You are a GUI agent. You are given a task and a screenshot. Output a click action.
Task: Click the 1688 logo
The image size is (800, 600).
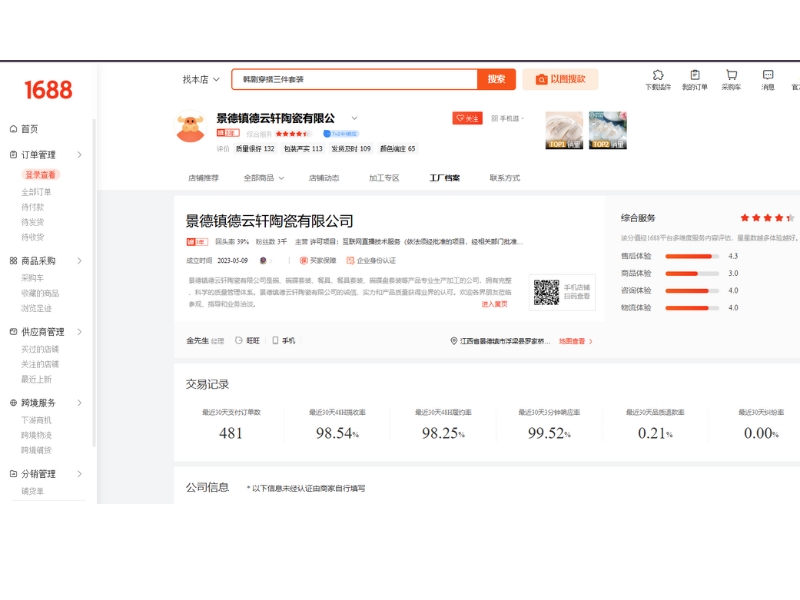(x=47, y=90)
